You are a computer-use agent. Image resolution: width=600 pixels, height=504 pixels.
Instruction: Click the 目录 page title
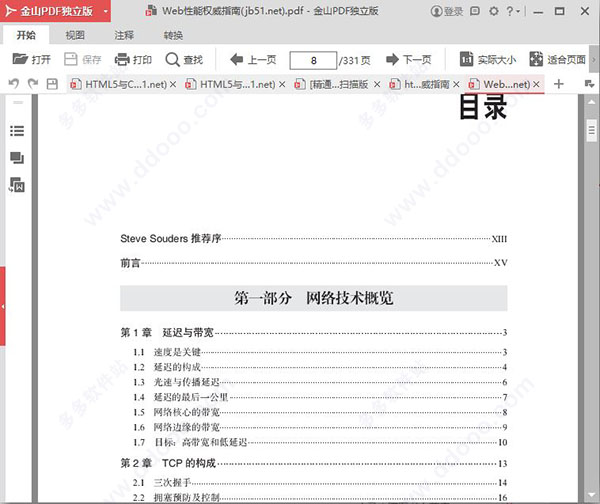coord(483,107)
